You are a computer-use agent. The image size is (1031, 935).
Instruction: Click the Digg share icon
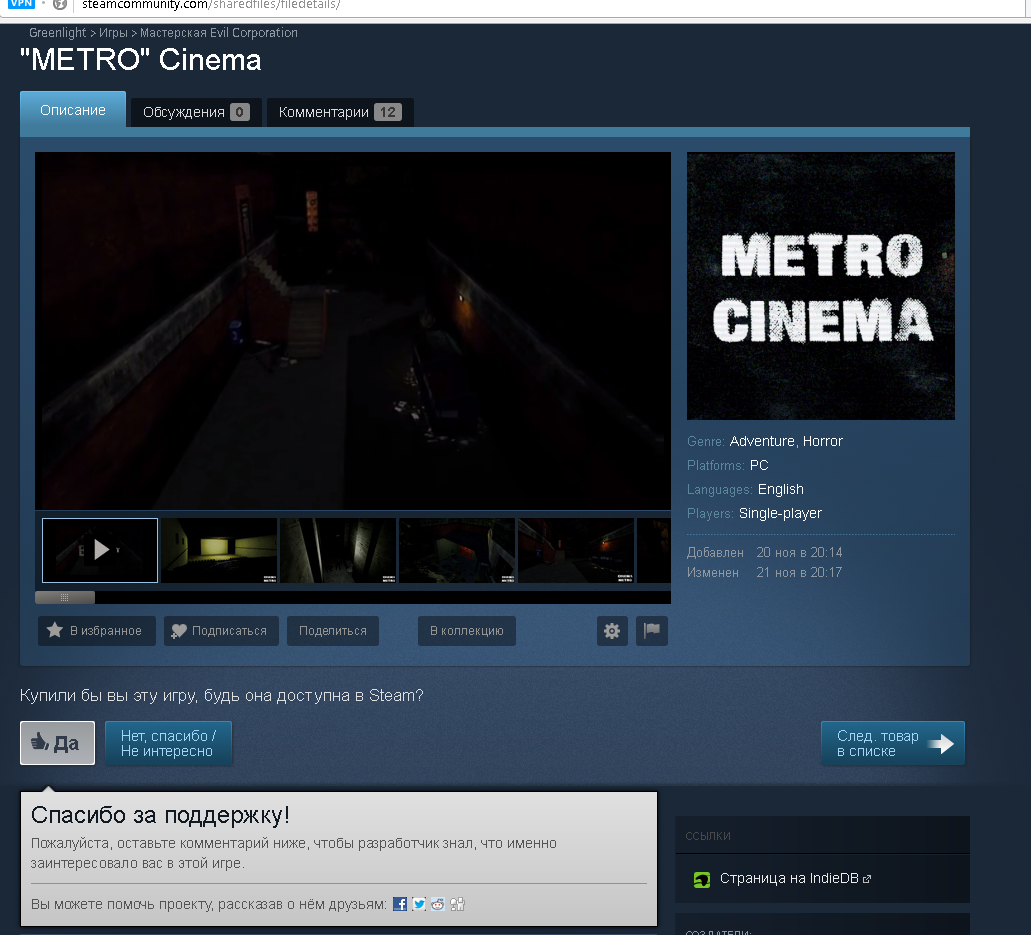pos(457,904)
